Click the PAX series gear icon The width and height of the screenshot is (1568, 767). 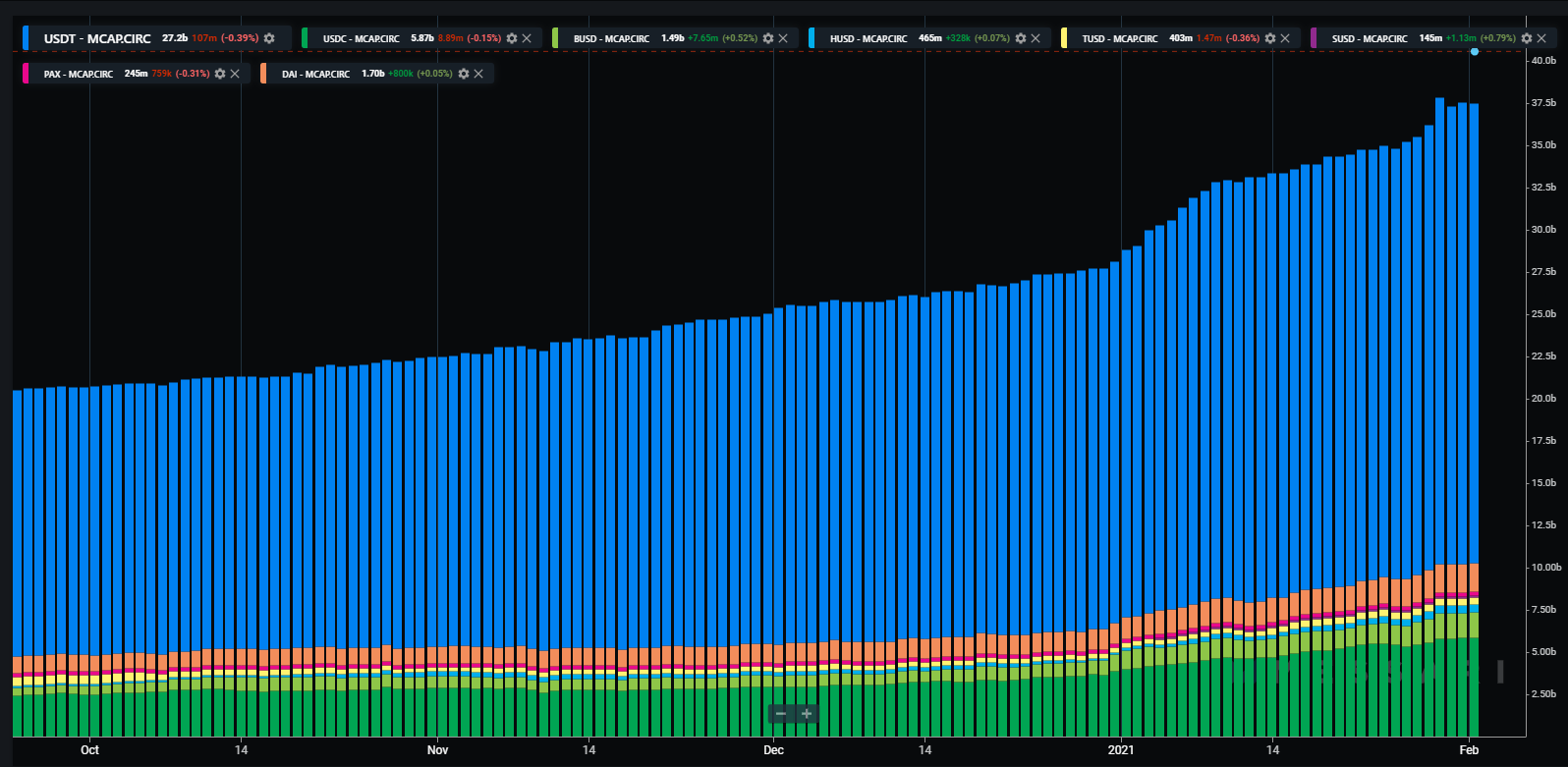[x=220, y=74]
